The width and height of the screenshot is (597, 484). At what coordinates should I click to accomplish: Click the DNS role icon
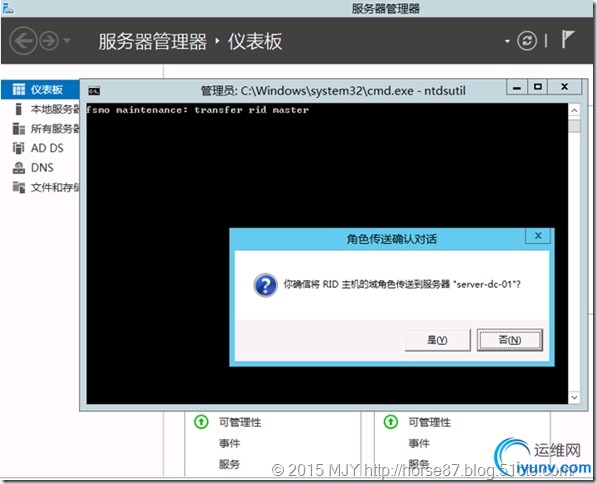19,168
